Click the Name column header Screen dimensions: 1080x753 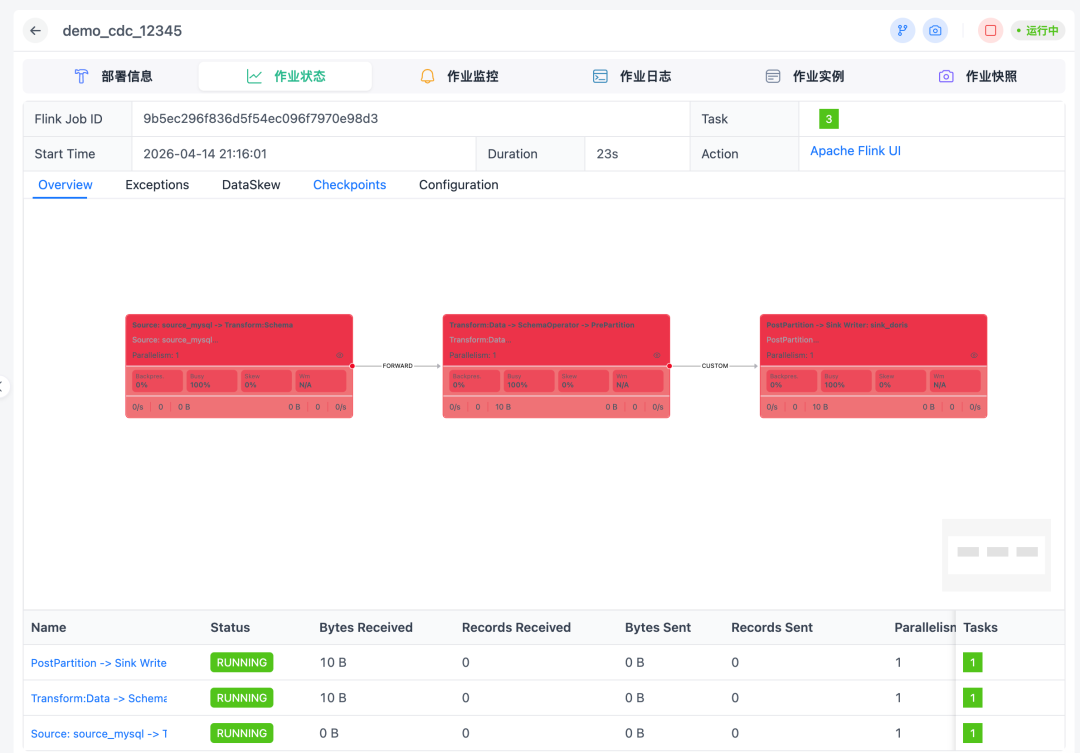48,628
